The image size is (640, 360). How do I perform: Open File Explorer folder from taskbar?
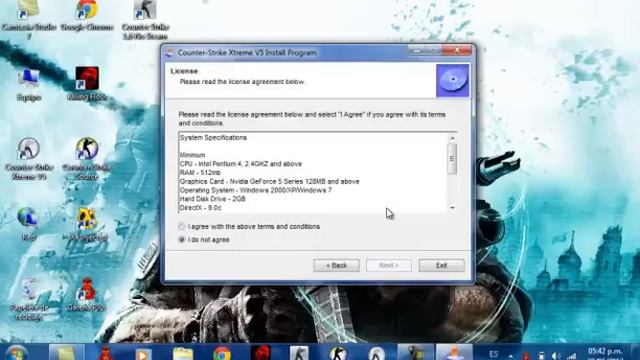[x=182, y=353]
